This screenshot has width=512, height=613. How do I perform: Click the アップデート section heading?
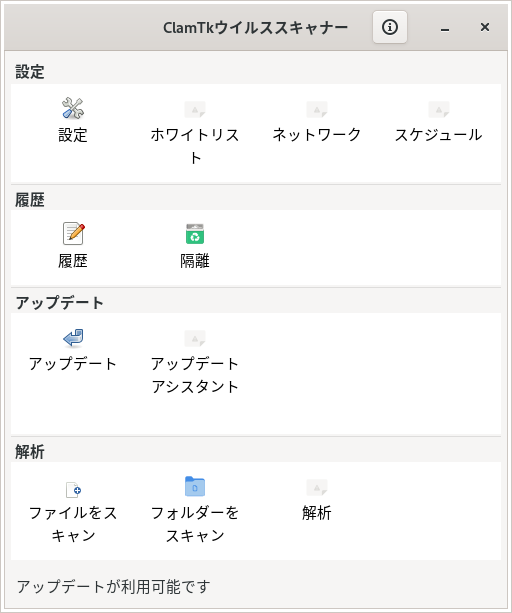[x=59, y=303]
